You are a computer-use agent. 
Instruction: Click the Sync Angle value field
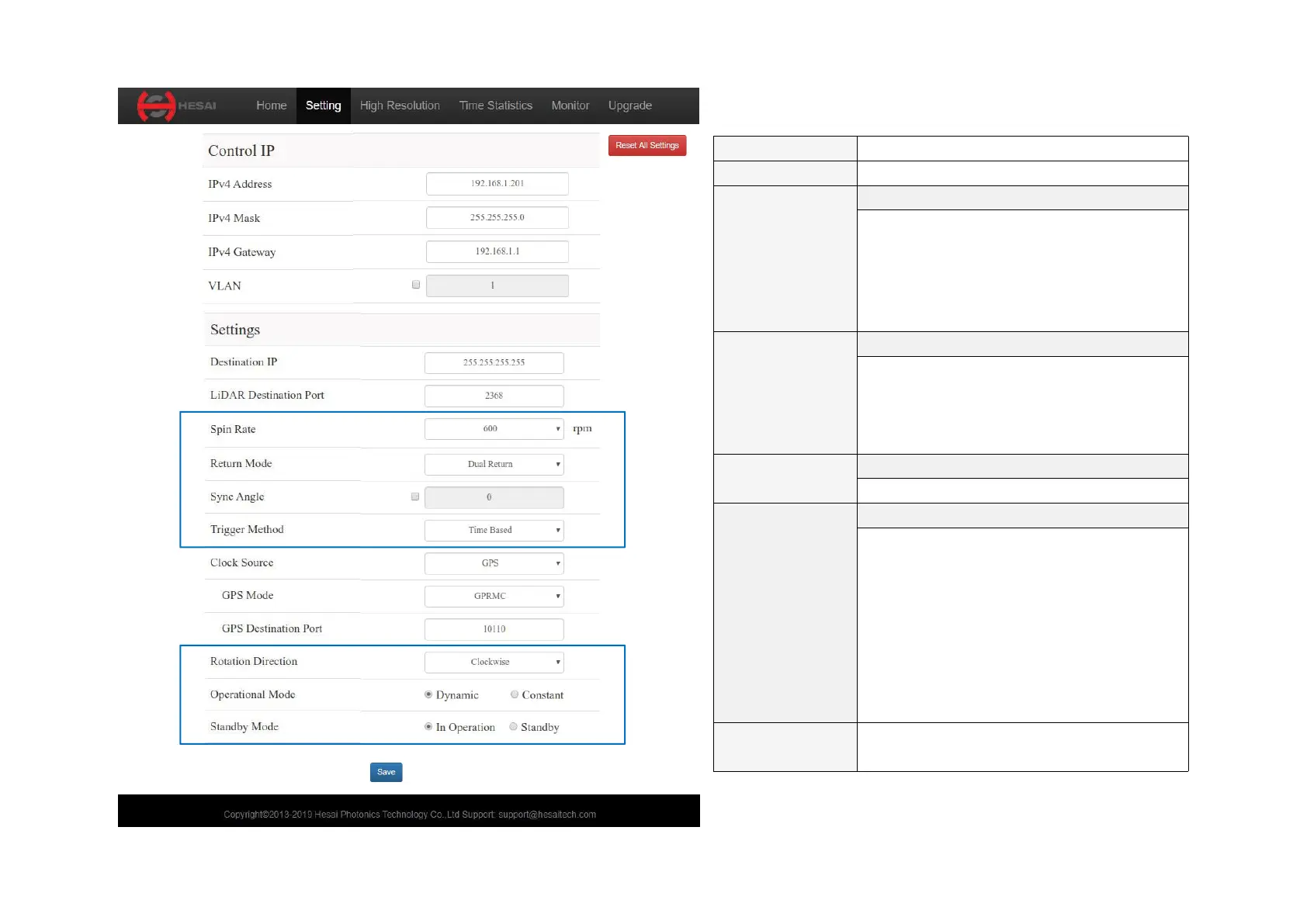point(494,497)
